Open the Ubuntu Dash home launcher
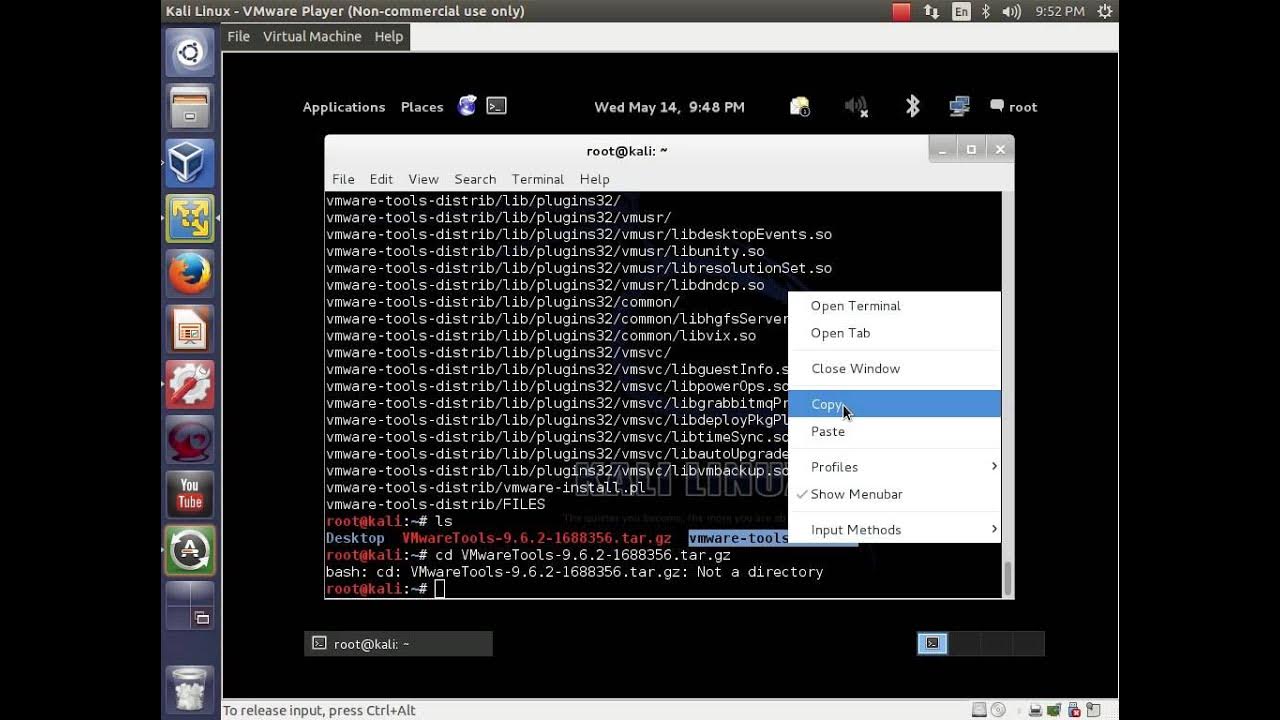 190,53
